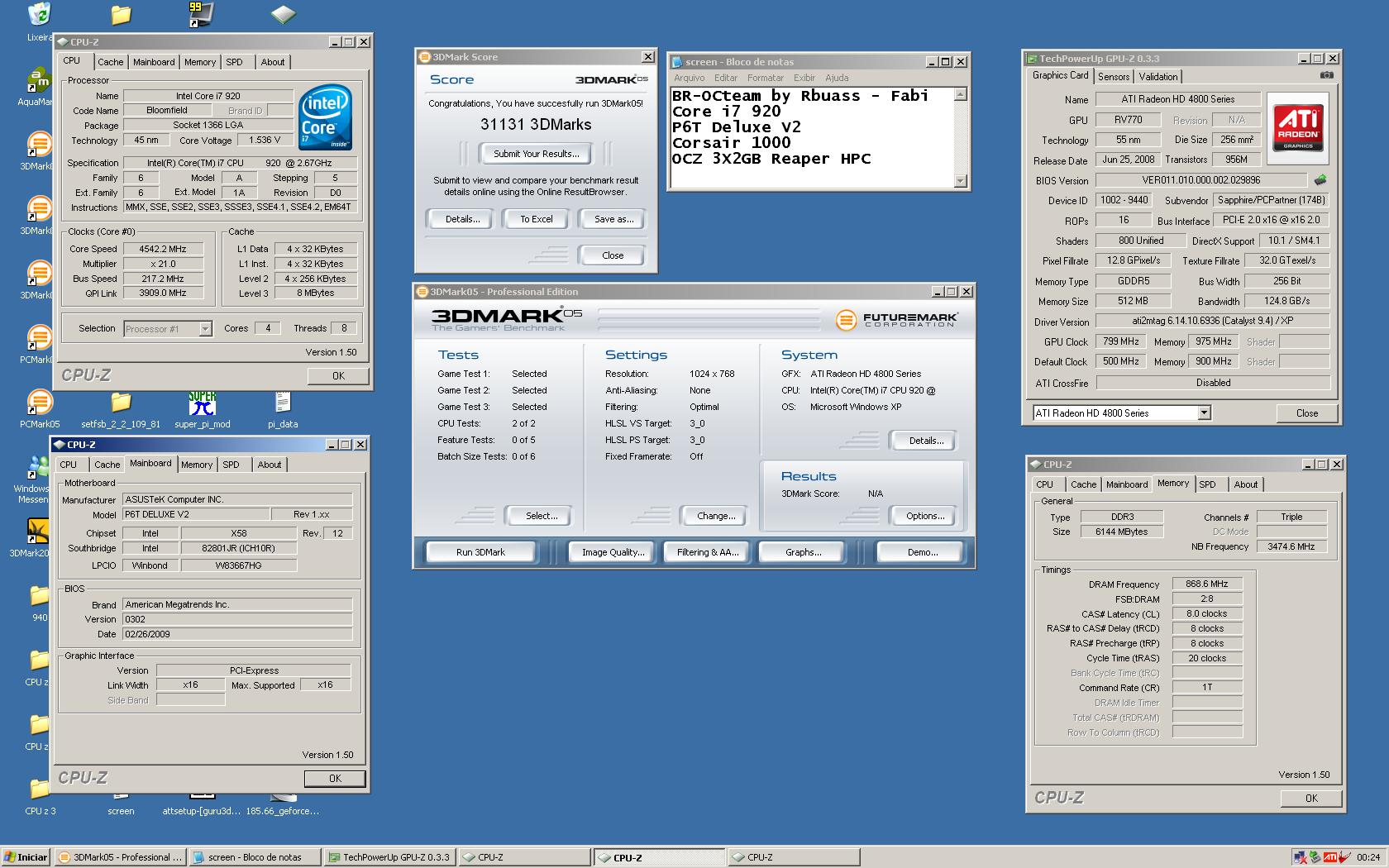Click the Notepad scrollbar up arrow
The image size is (1389, 868).
point(960,95)
